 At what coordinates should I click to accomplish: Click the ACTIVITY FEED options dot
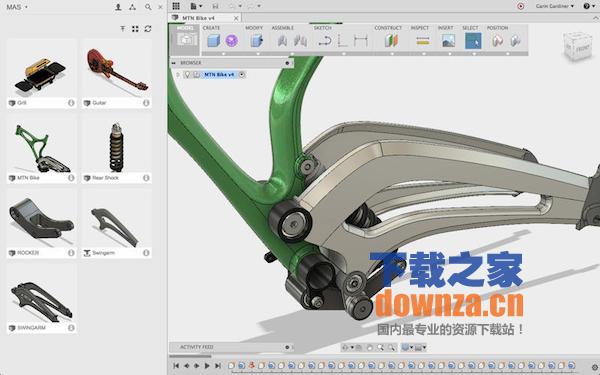(x=287, y=347)
